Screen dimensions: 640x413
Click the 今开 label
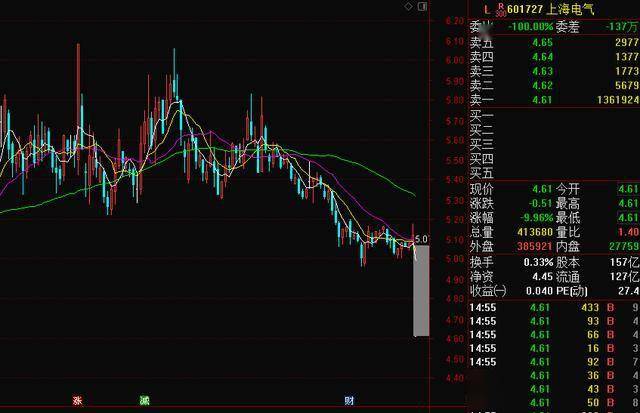pos(568,189)
